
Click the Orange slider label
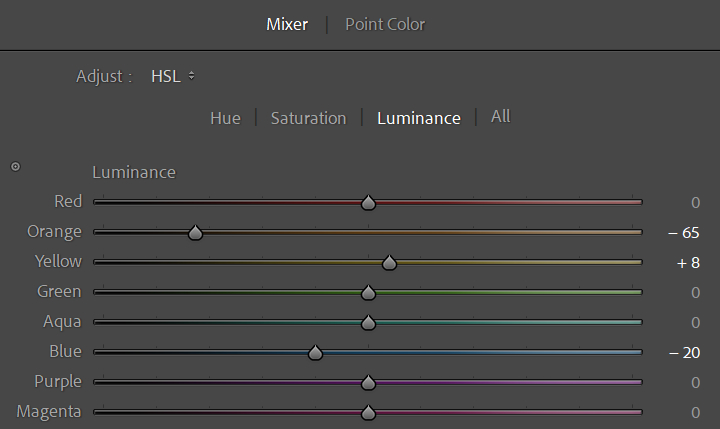[x=54, y=231]
